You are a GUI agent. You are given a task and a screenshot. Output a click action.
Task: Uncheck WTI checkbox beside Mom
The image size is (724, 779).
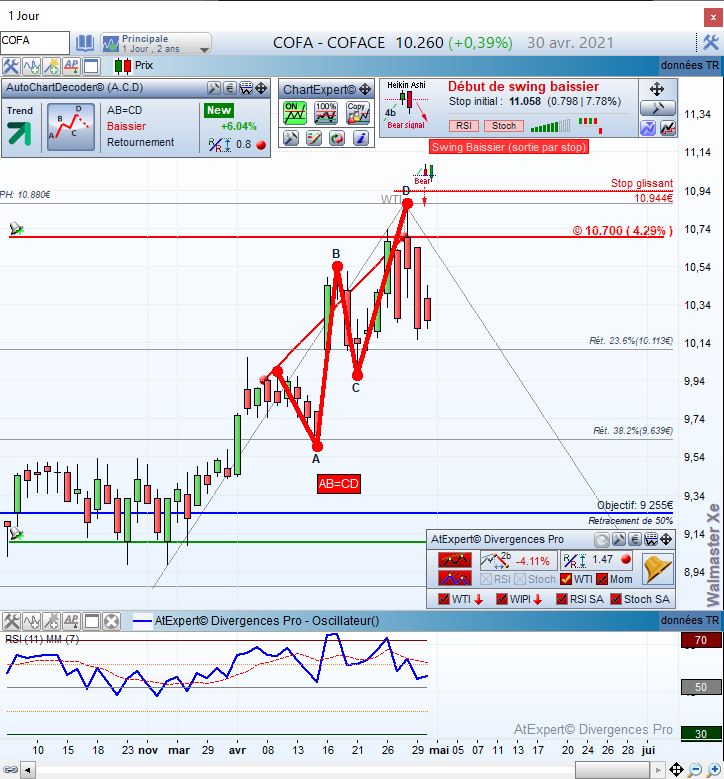(x=565, y=579)
